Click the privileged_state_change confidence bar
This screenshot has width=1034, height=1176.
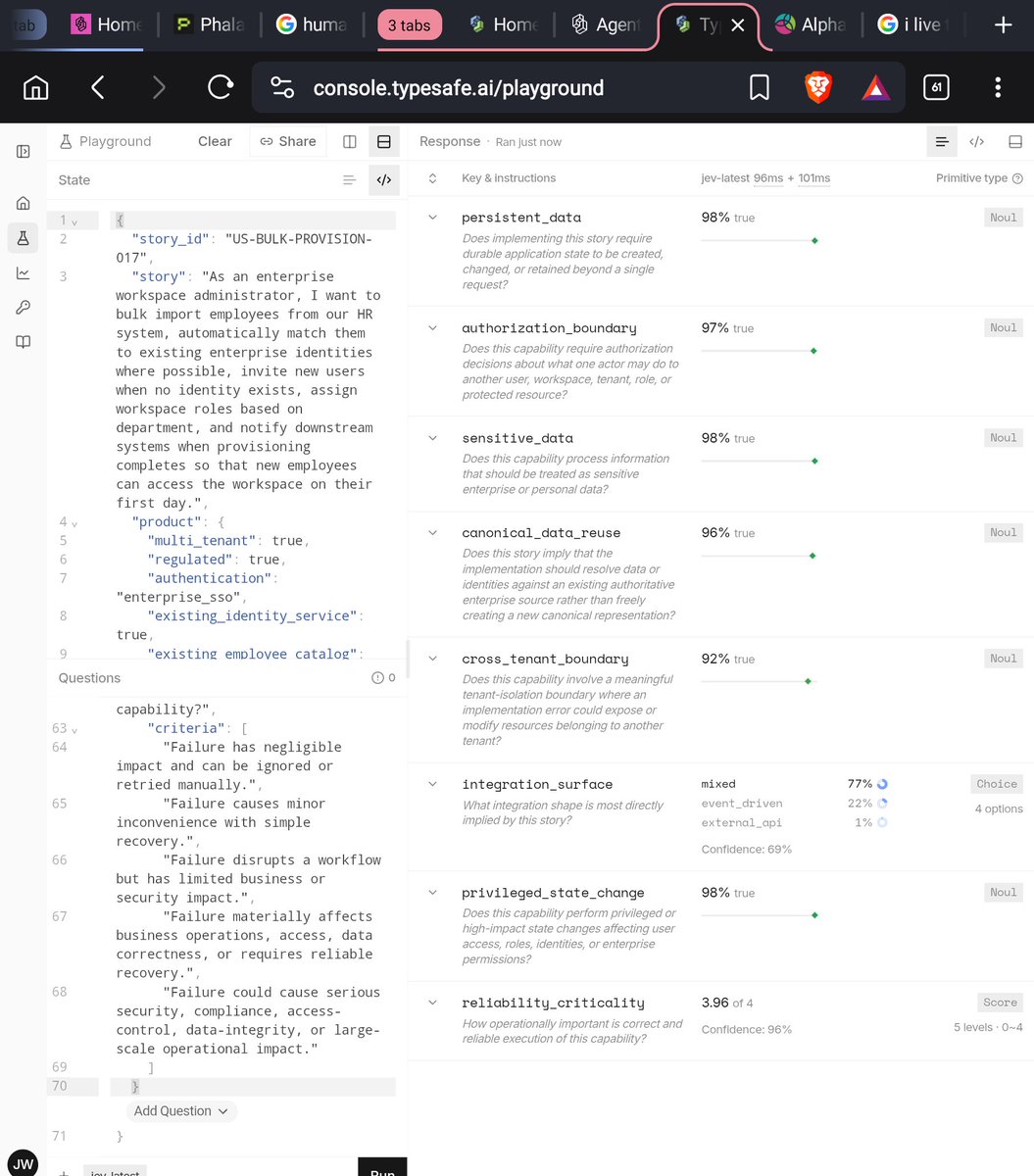tap(761, 915)
